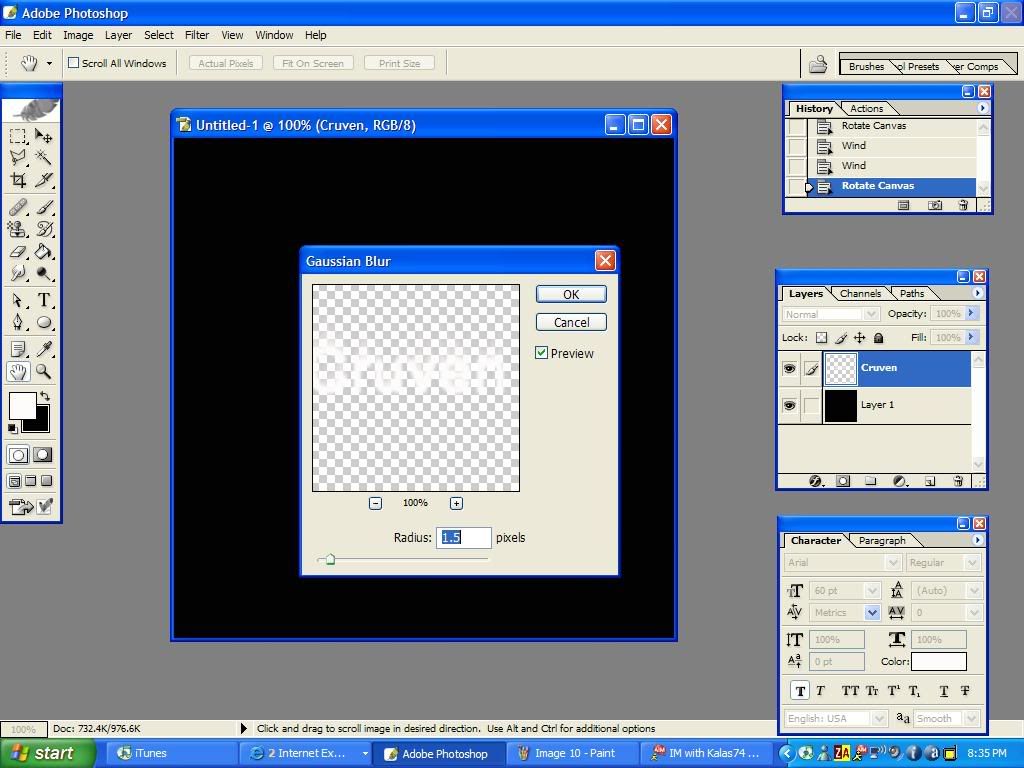Select the Rectangular Marquee tool
1024x768 pixels.
pyautogui.click(x=18, y=136)
